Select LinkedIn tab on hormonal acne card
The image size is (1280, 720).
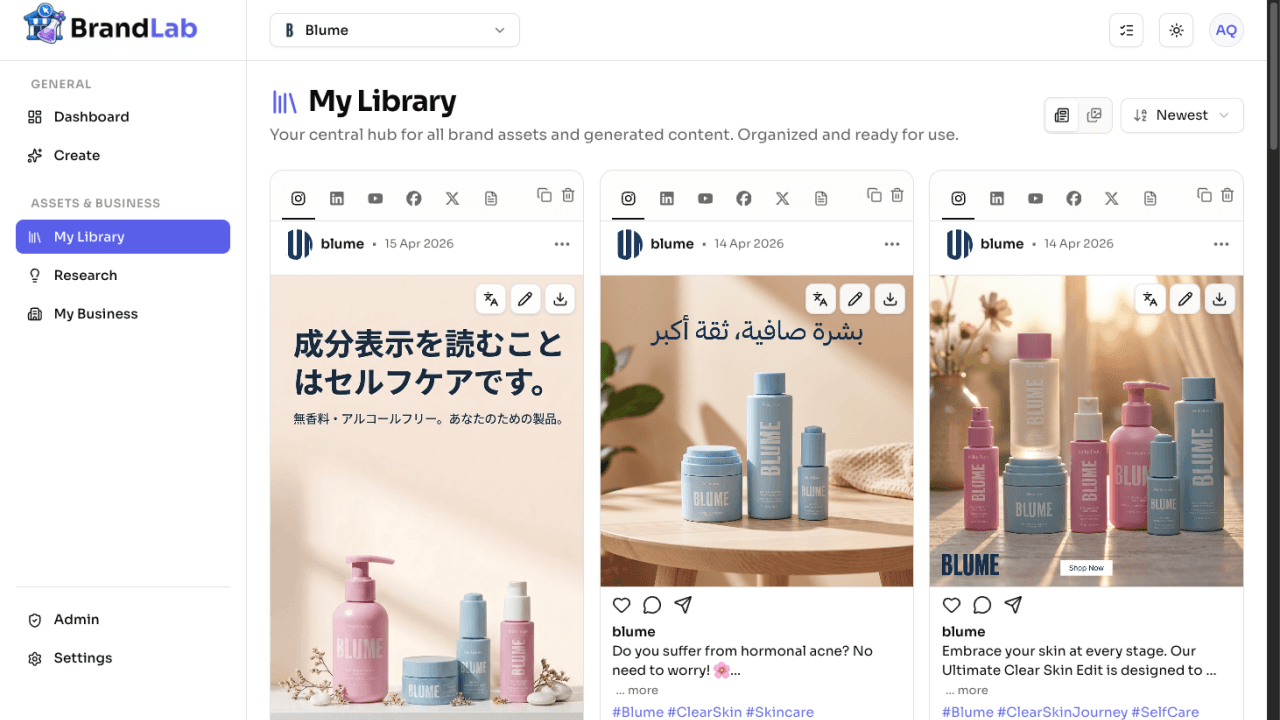(x=667, y=198)
